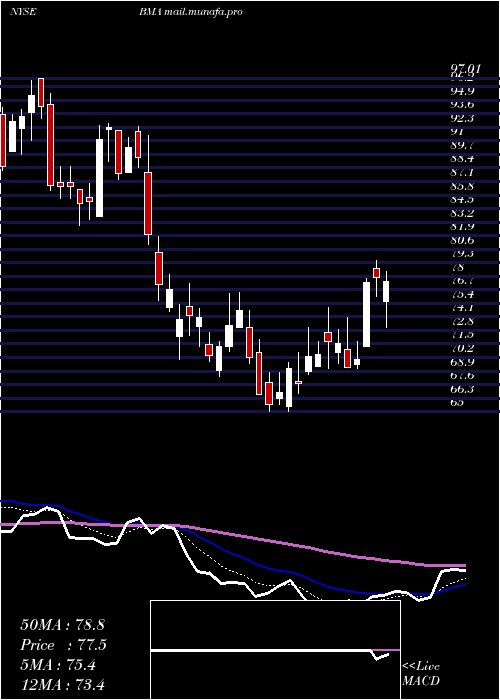
Task: Select the 76.7 price axis label
Action: pos(462,281)
